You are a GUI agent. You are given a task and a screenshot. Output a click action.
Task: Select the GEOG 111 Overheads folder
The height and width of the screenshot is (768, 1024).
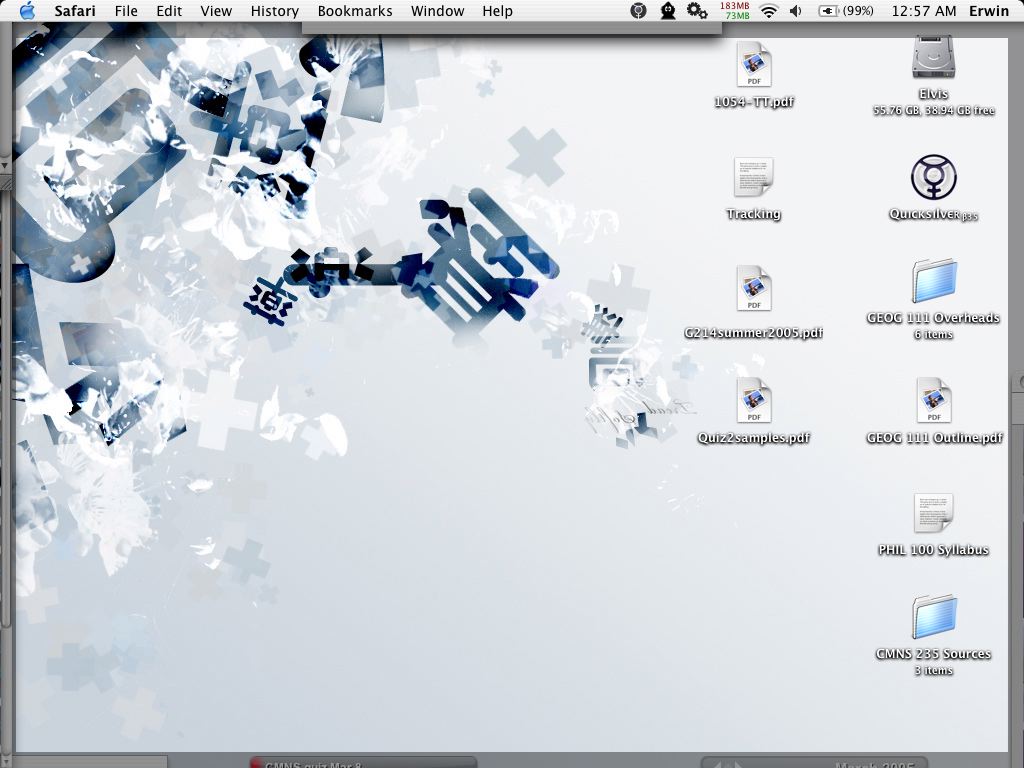point(934,281)
